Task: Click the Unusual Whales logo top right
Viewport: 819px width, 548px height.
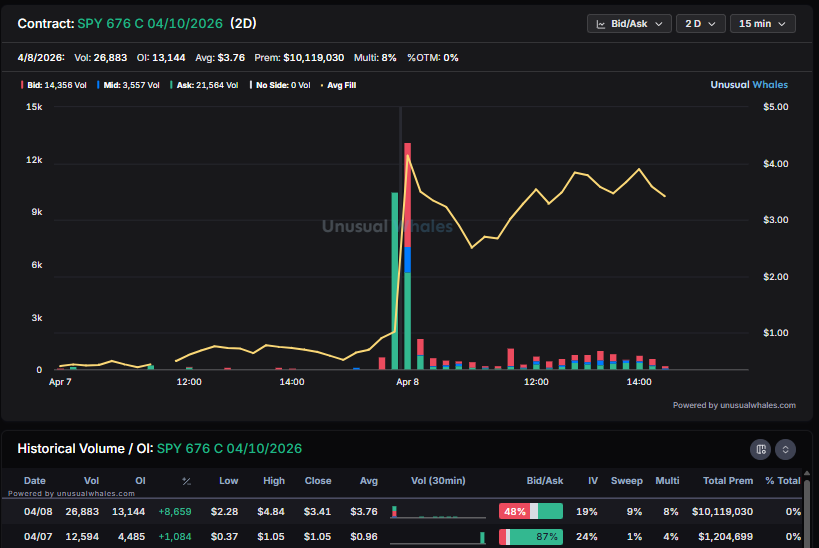Action: (752, 85)
